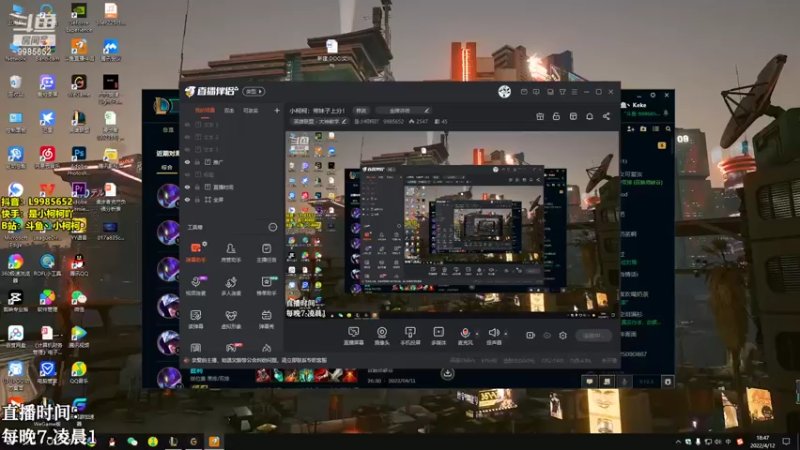Viewport: 800px width, 450px height.
Task: Toggle the eye preview icon near the start button
Action: 547,335
